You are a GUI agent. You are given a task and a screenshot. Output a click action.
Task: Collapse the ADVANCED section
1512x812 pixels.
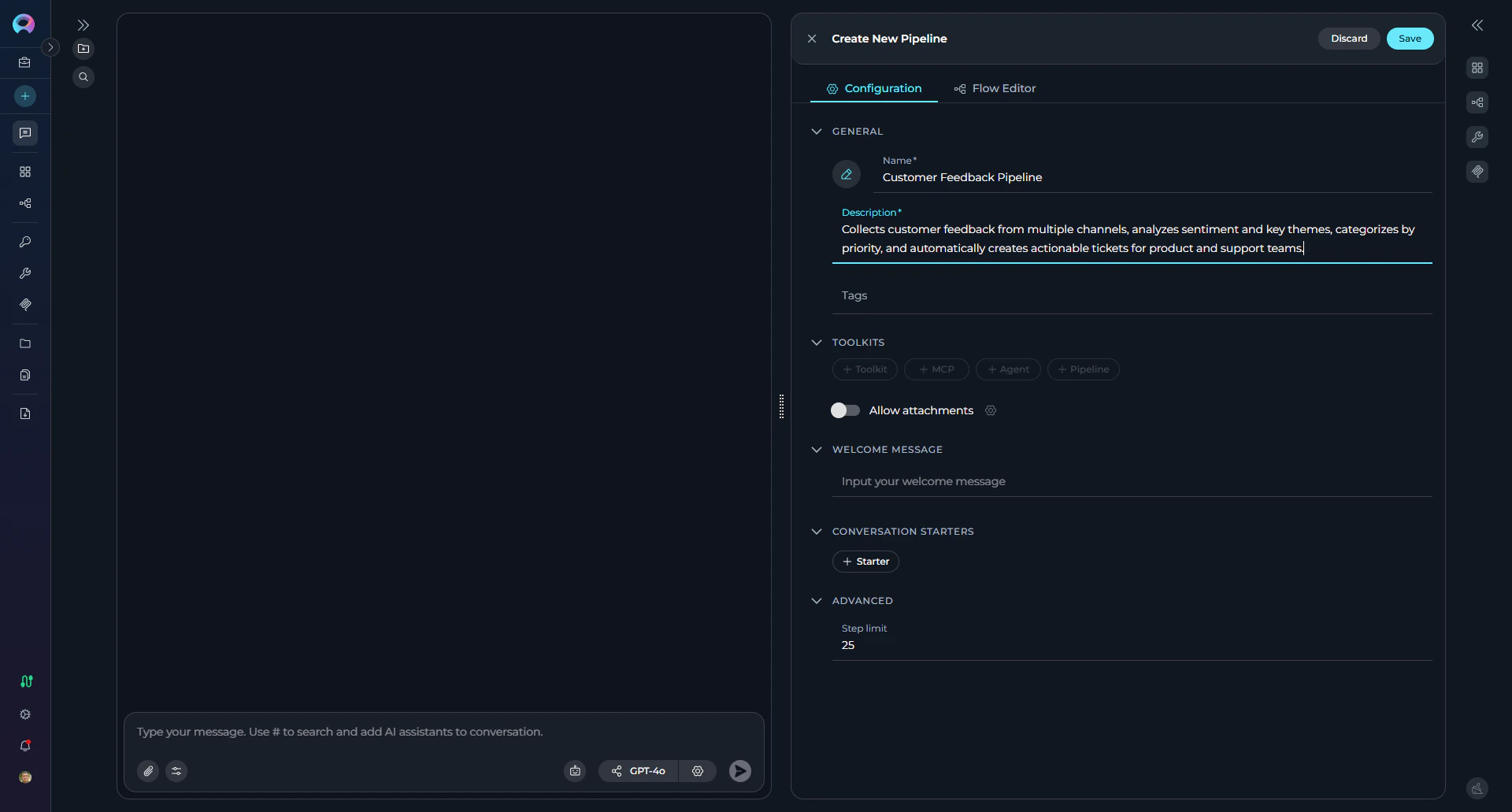coord(817,601)
